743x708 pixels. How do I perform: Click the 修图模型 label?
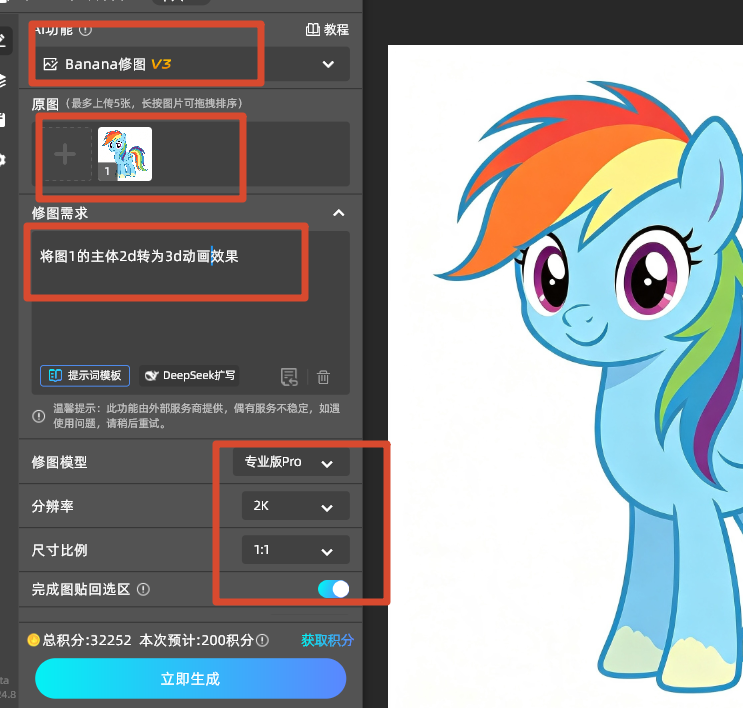59,462
